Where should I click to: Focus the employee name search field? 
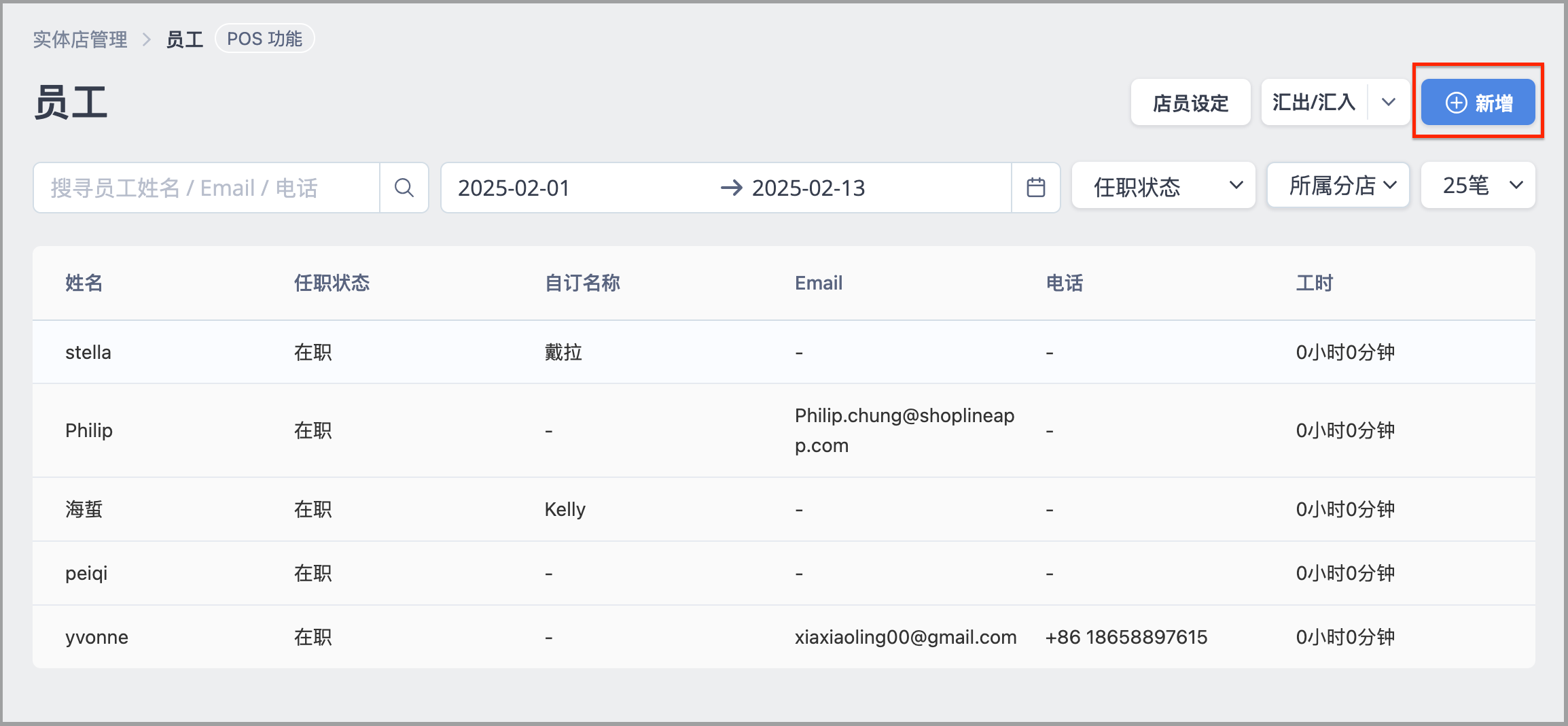click(x=207, y=188)
